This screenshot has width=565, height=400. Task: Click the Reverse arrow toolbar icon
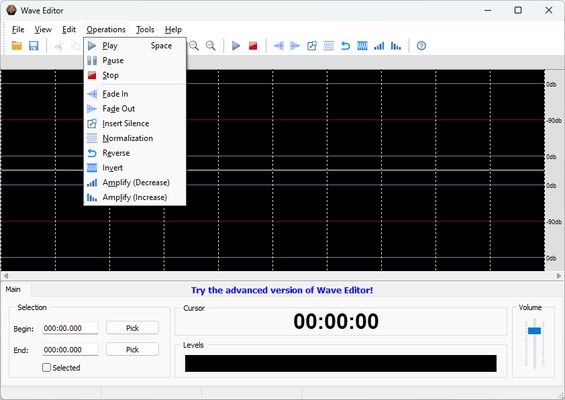(x=346, y=46)
